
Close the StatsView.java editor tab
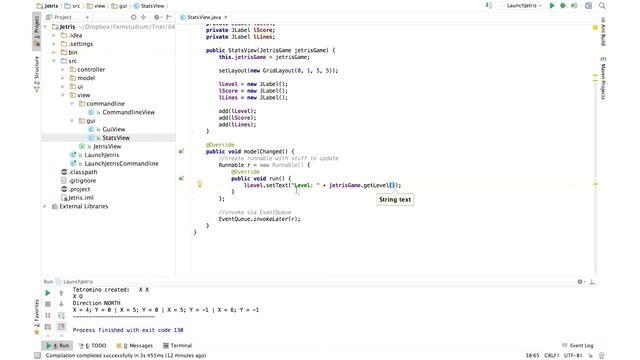coord(226,17)
